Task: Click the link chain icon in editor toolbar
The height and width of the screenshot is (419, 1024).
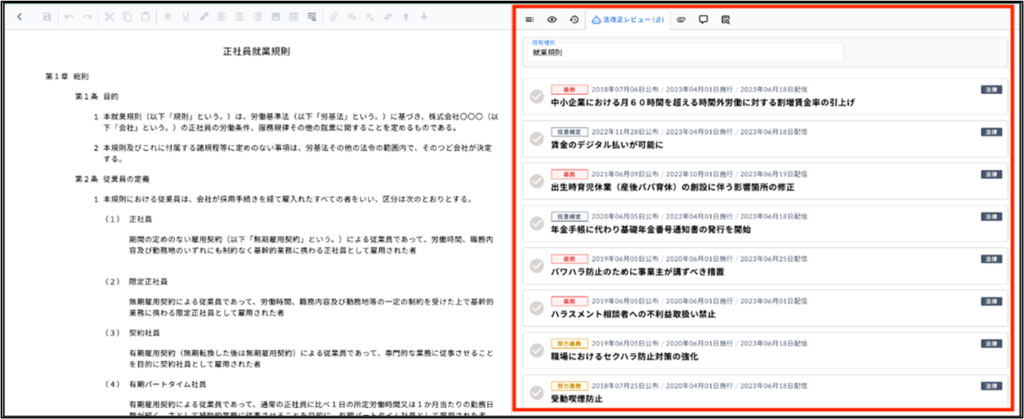Action: pos(334,17)
